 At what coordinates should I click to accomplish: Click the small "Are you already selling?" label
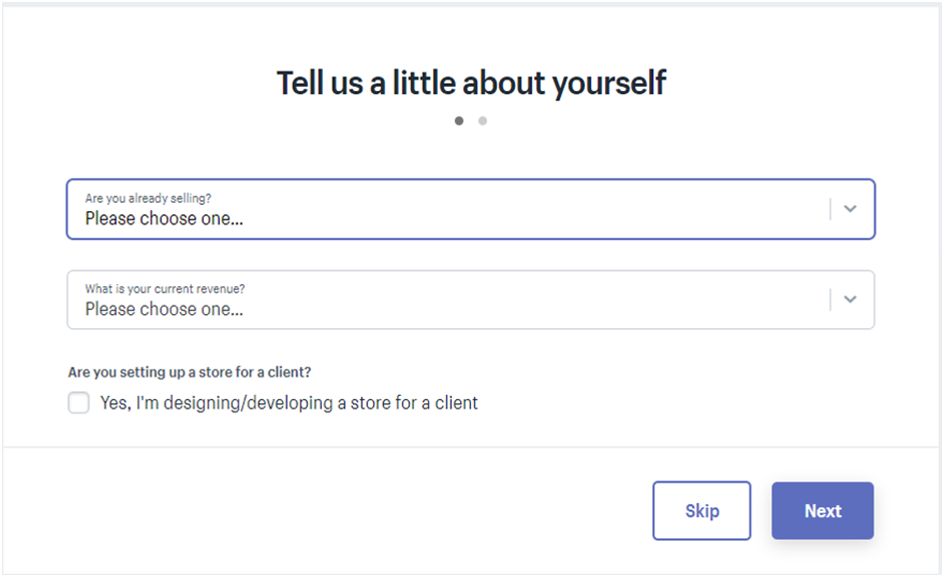pyautogui.click(x=148, y=198)
